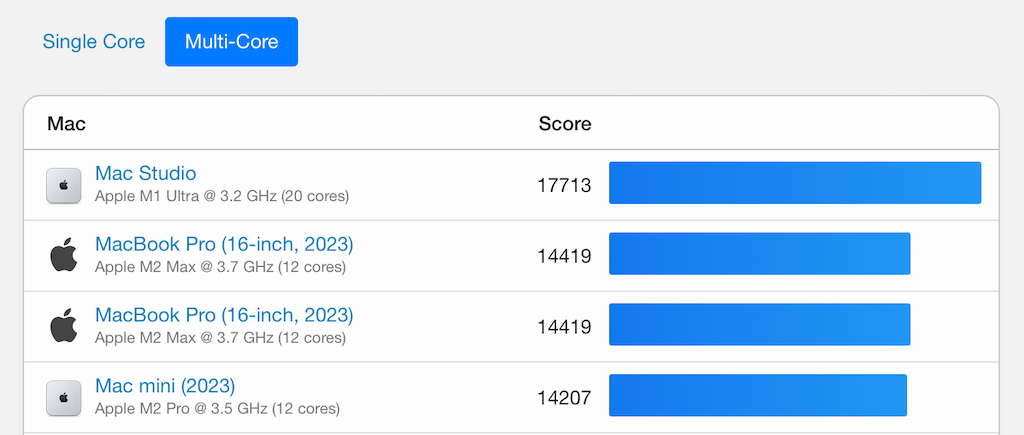Viewport: 1024px width, 435px height.
Task: Click the Mac mini (2023) device icon
Action: (x=63, y=398)
